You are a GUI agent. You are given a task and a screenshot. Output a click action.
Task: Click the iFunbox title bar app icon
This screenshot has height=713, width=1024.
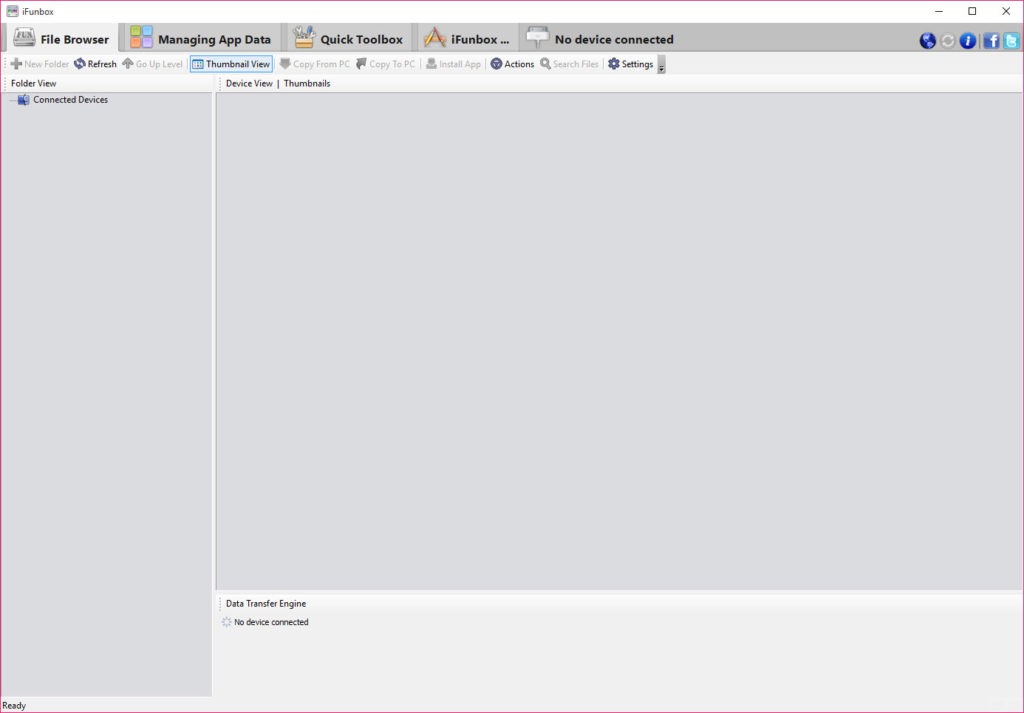12,11
